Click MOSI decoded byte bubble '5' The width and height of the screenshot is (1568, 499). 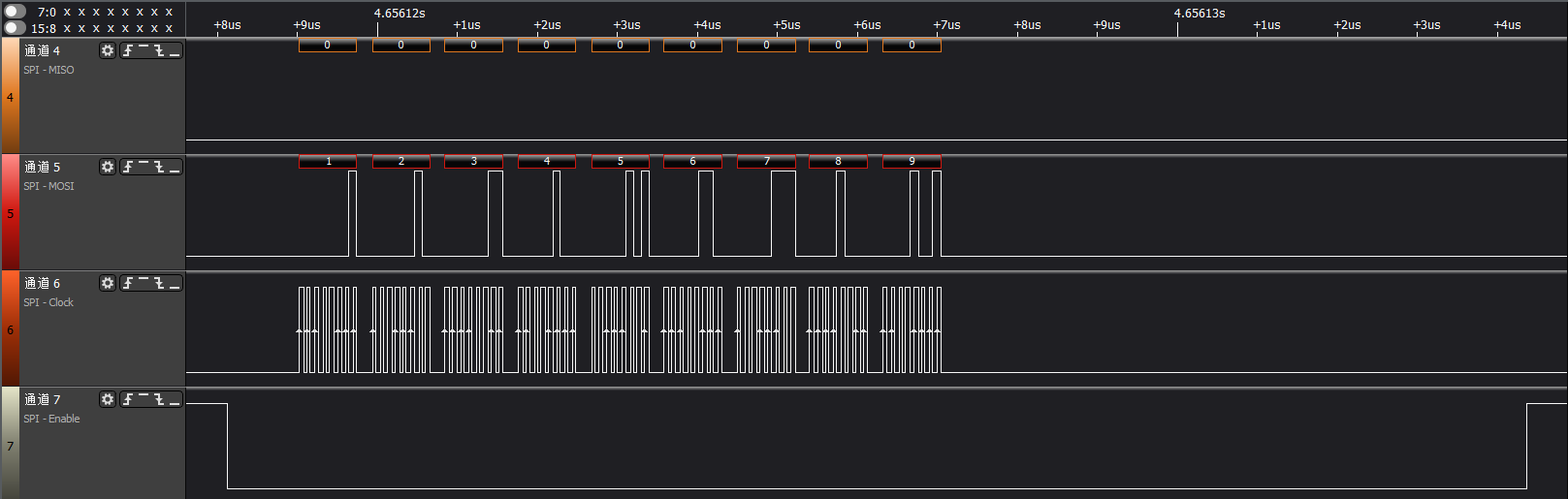(621, 161)
